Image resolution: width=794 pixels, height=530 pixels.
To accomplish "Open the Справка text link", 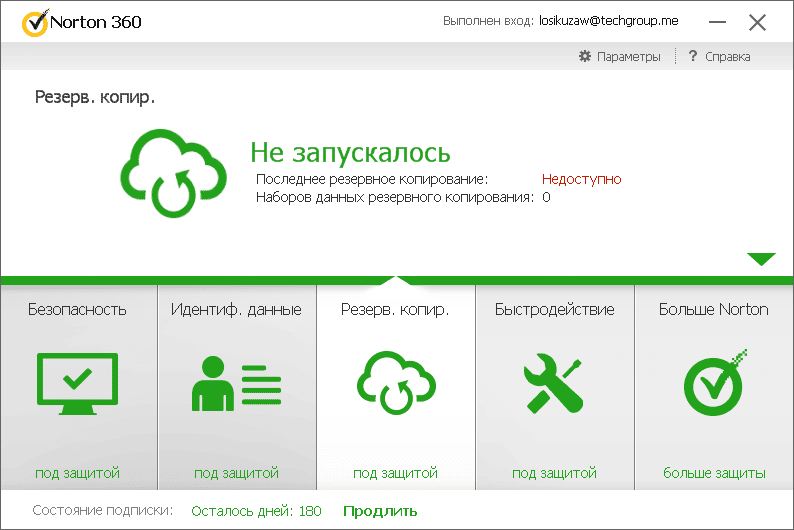I will coord(728,57).
